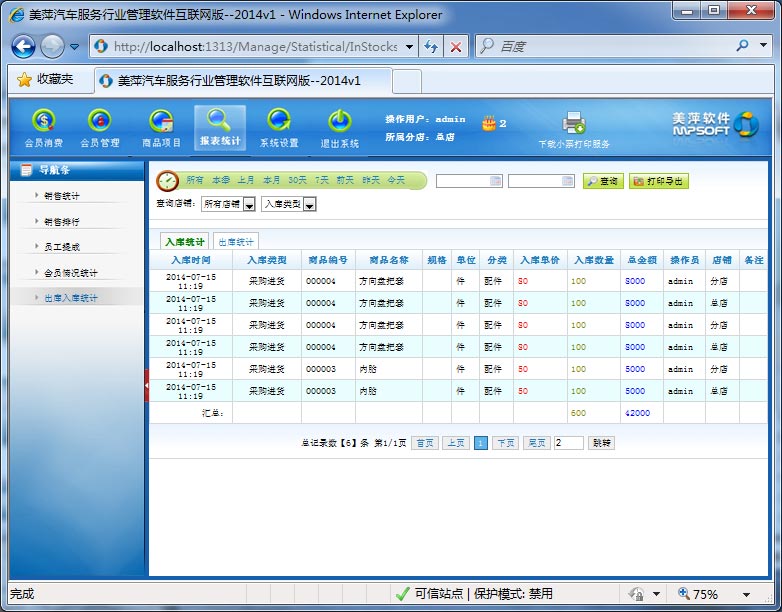Screen dimensions: 782x612
Task: Click the printer icon for 下载小票打印服务
Action: [x=574, y=123]
